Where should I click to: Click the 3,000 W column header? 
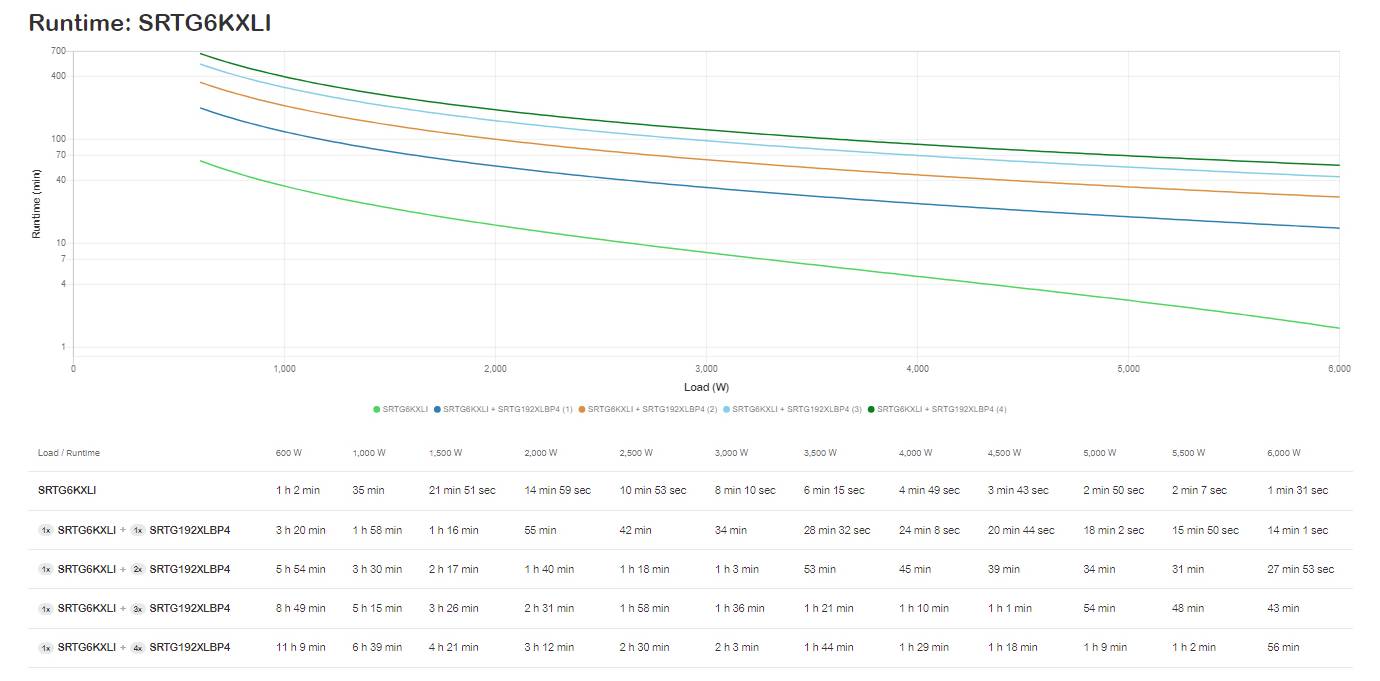pyautogui.click(x=732, y=453)
